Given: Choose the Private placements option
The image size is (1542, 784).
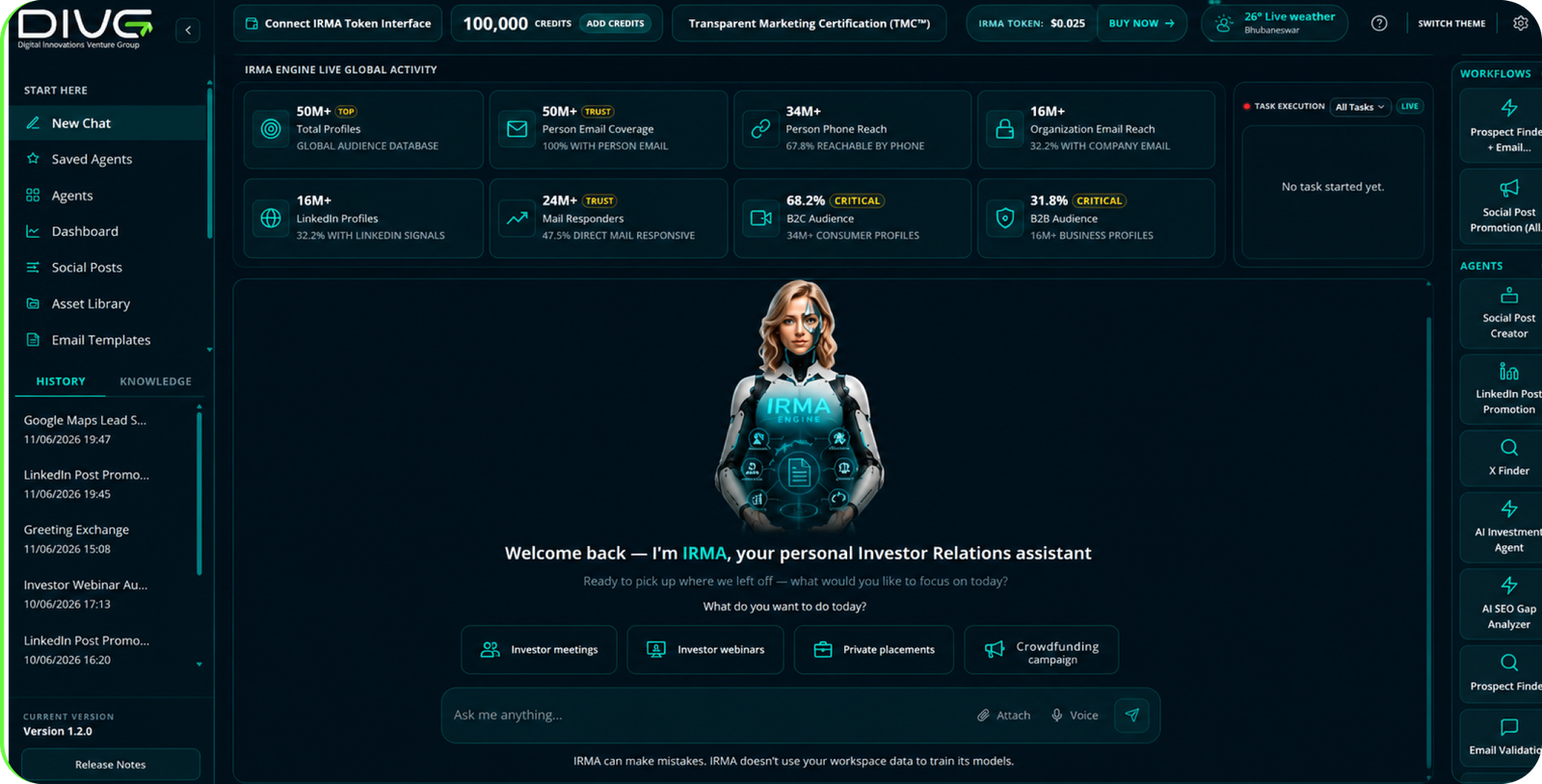Looking at the screenshot, I should click(x=873, y=650).
